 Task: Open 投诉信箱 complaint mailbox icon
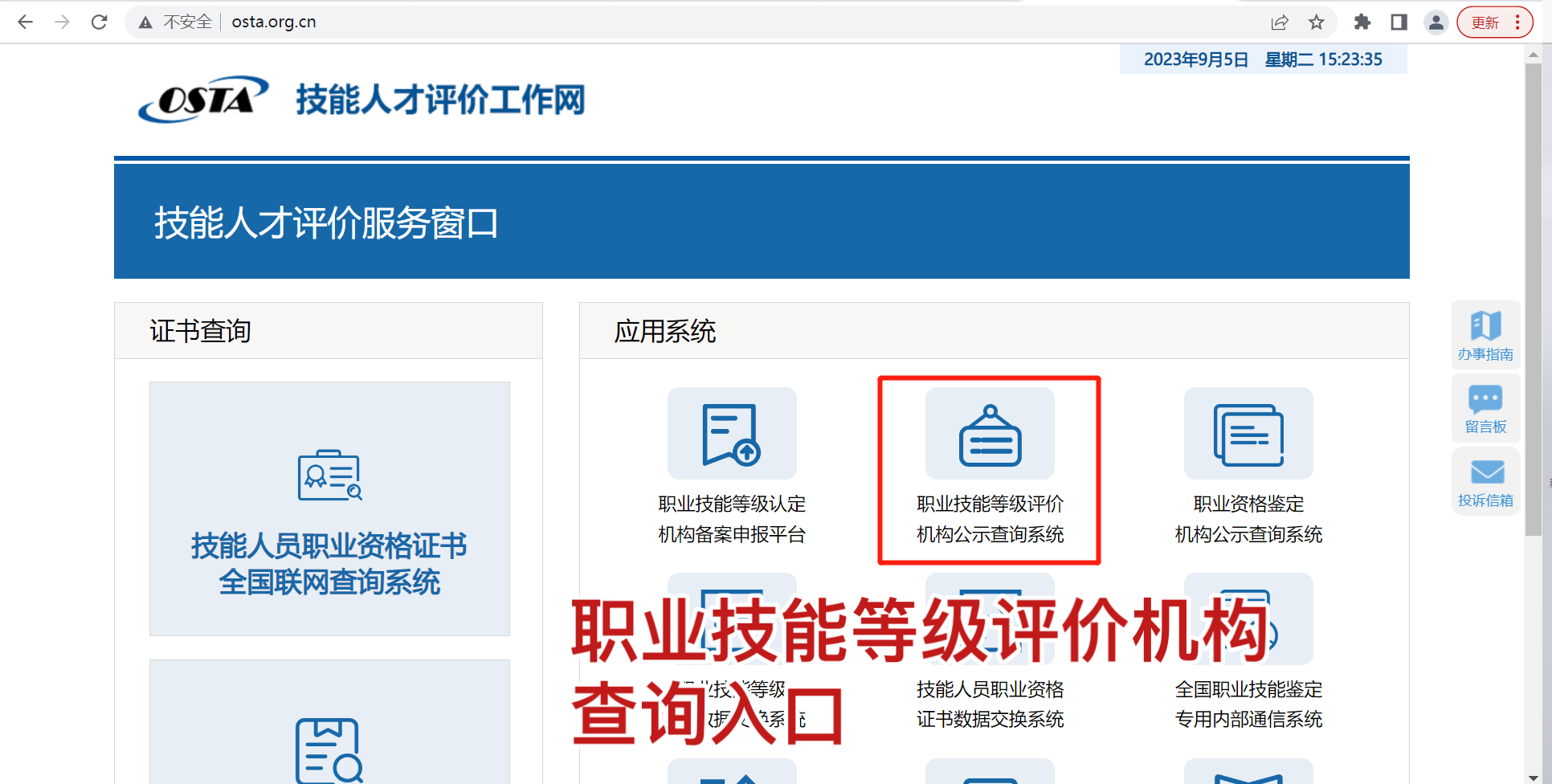(1485, 481)
